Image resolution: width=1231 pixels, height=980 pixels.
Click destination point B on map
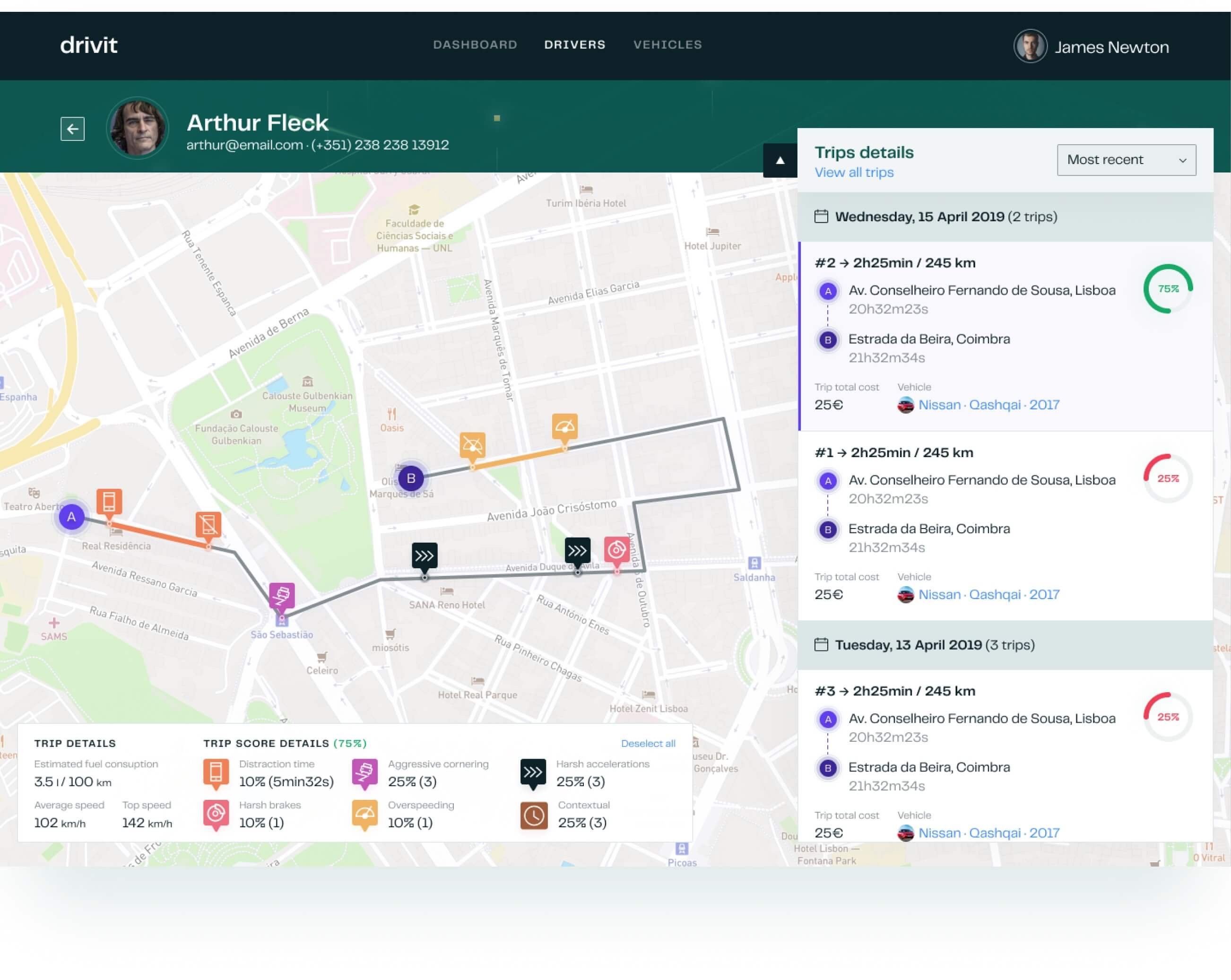pyautogui.click(x=410, y=478)
